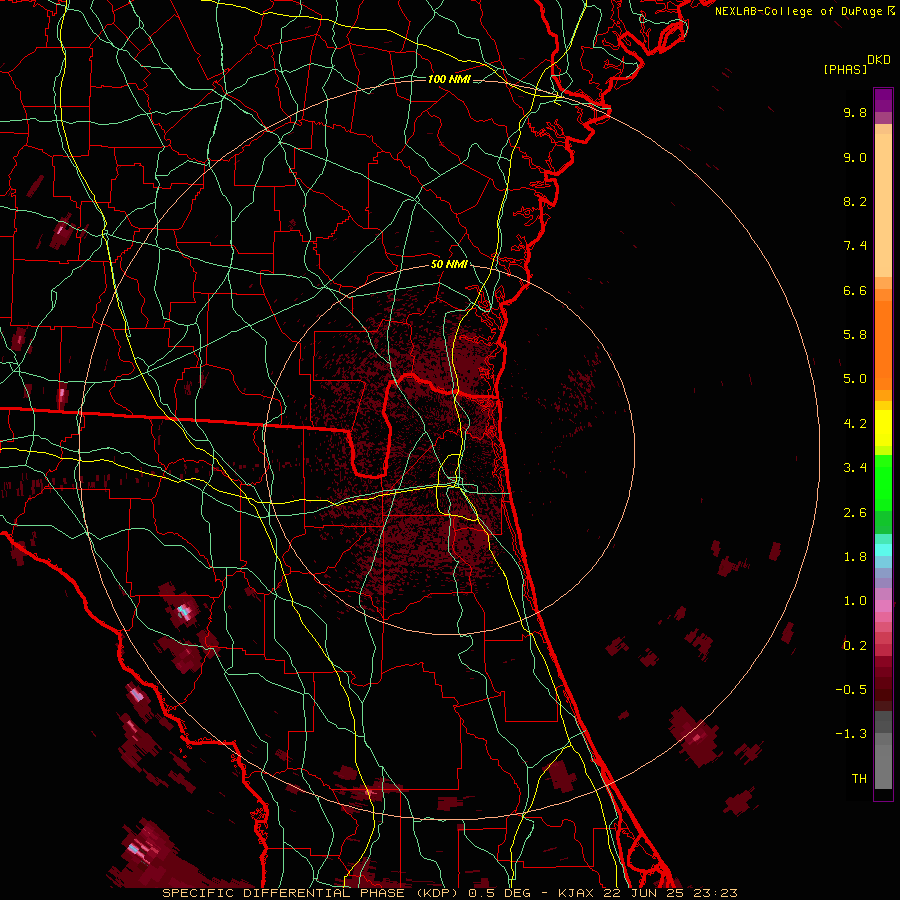Click the 7.4 scale value

point(855,246)
